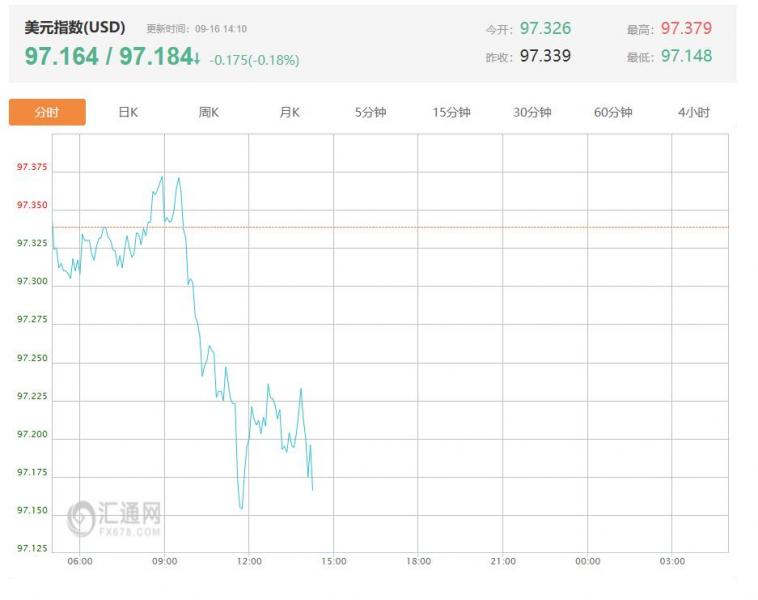The image size is (758, 600).
Task: Open the 周K weekly chart tab
Action: pos(208,113)
